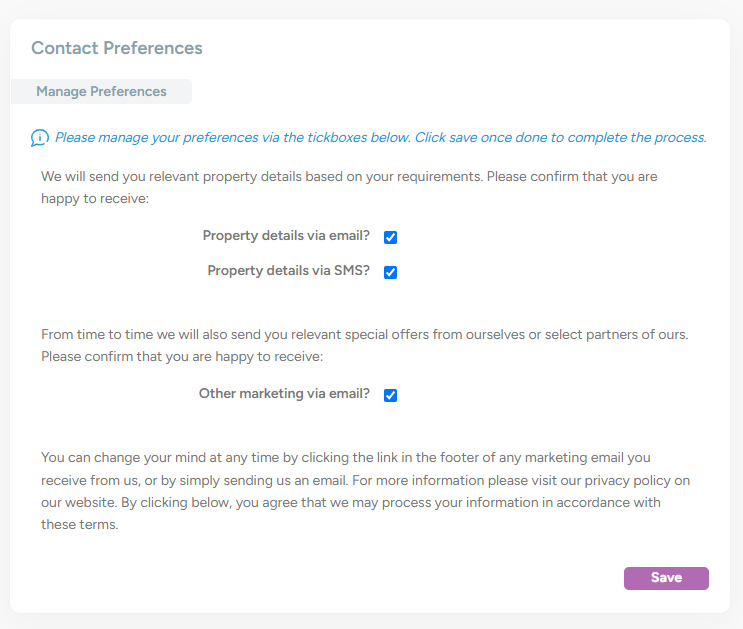This screenshot has height=629, width=743.
Task: Click the info speech-bubble icon
Action: pos(40,138)
